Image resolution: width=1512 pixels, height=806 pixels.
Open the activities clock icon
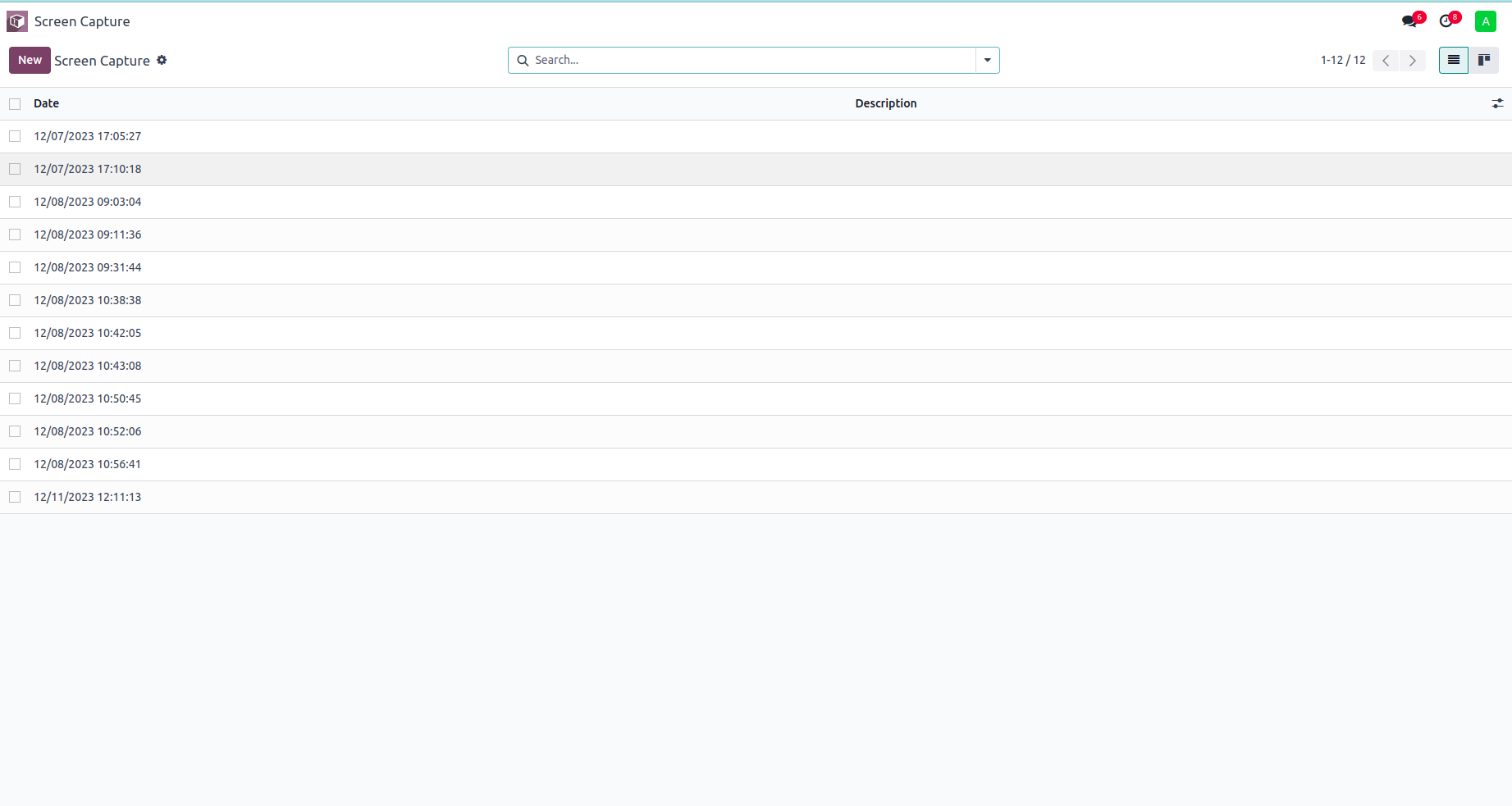click(1446, 21)
